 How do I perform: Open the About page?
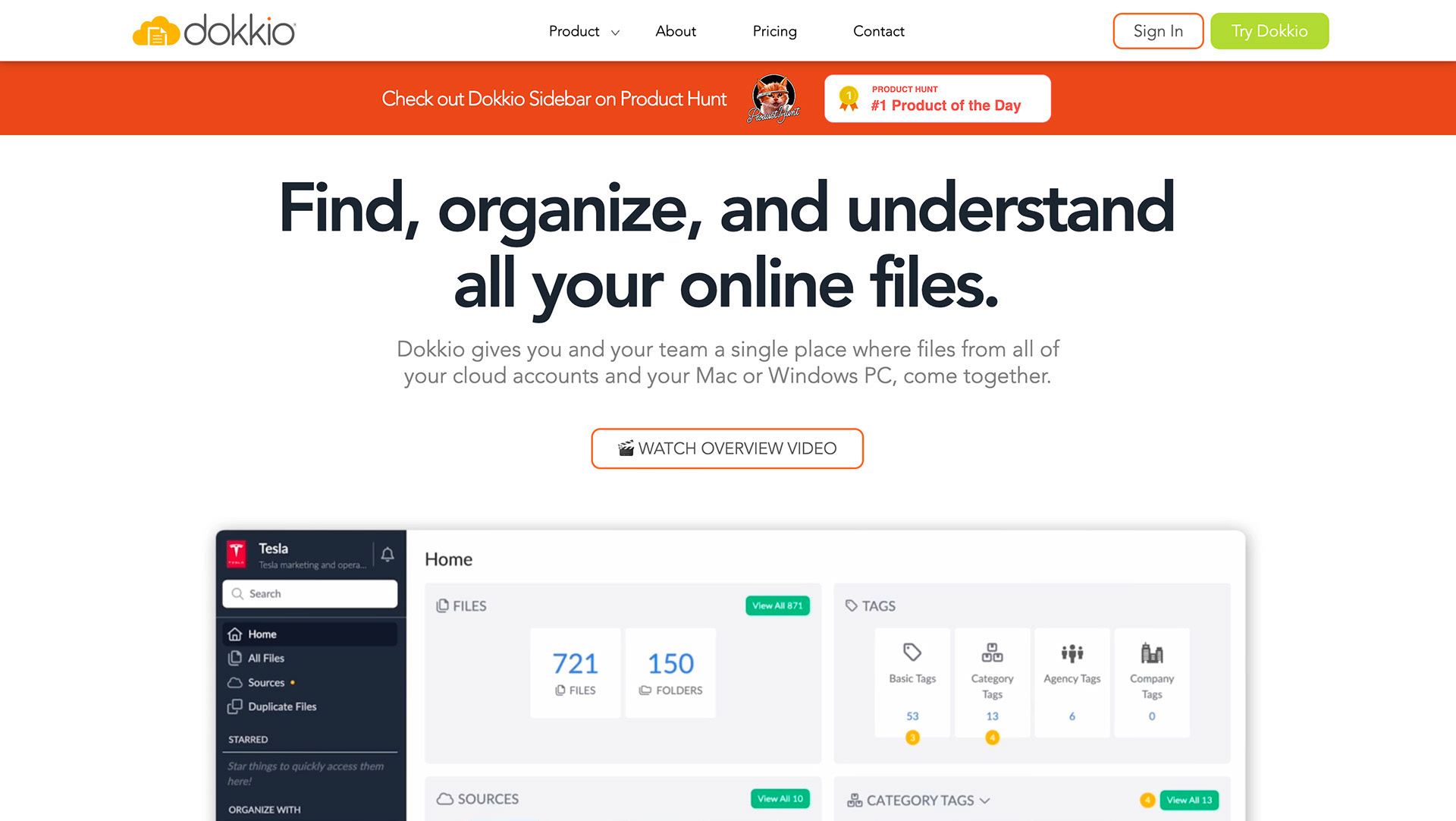(676, 31)
